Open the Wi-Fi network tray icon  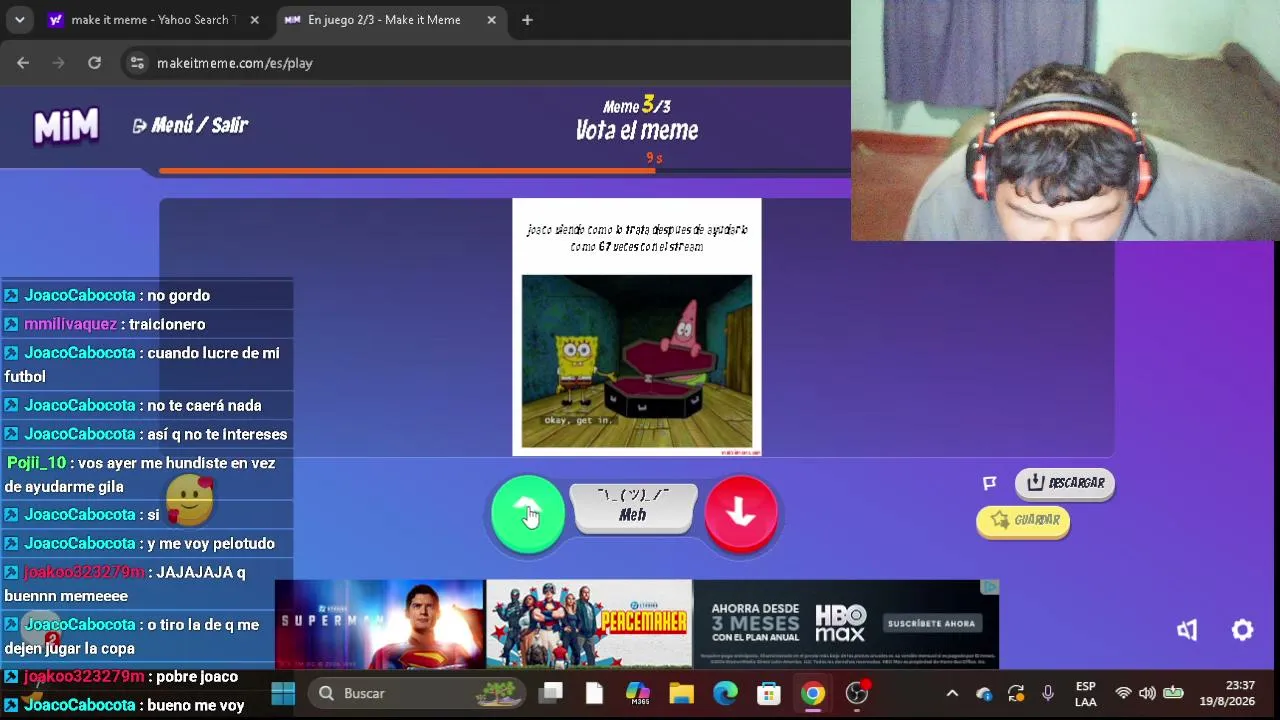[x=1123, y=693]
